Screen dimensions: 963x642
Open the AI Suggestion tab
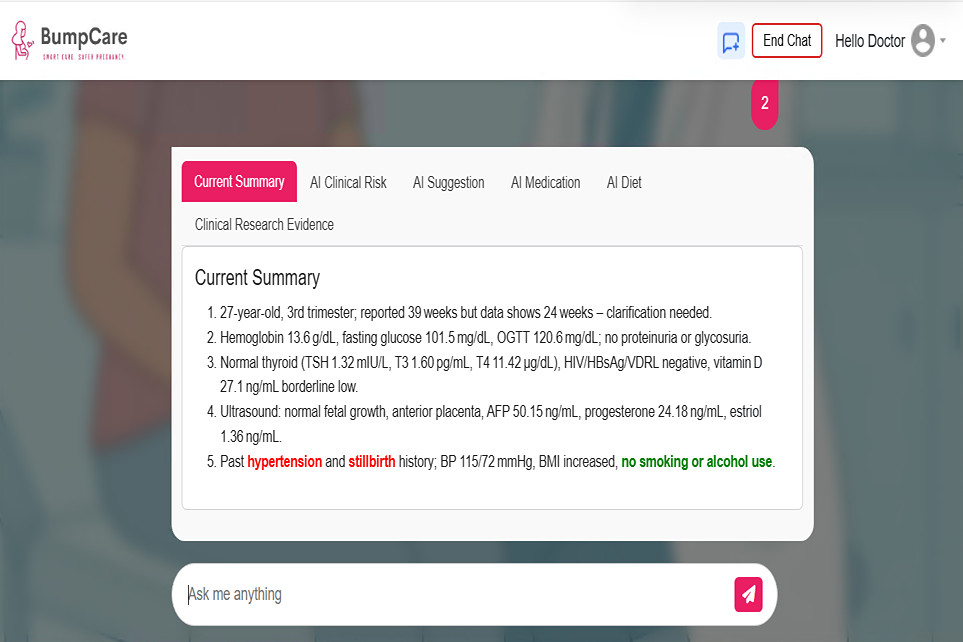[x=448, y=182]
